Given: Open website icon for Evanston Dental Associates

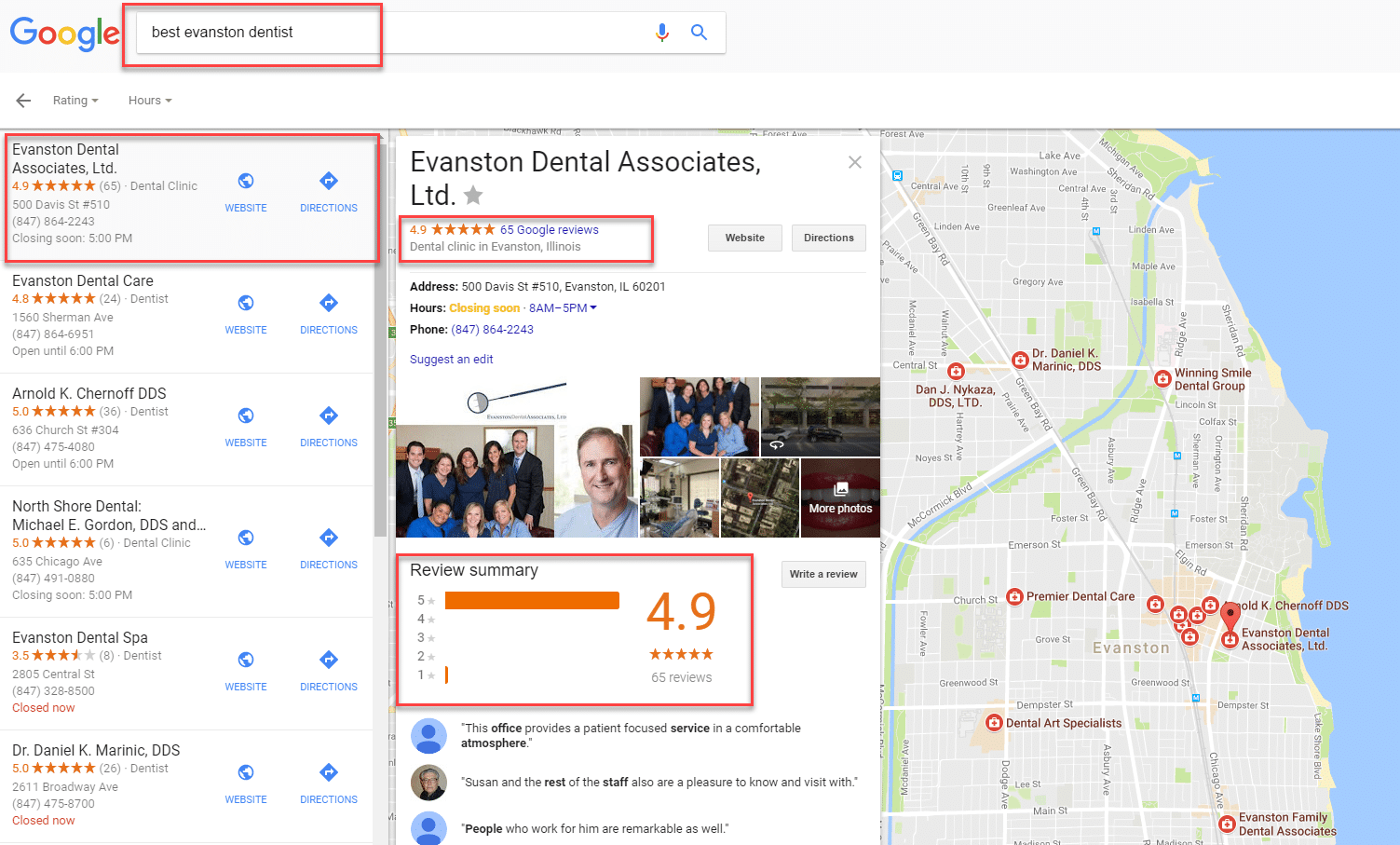Looking at the screenshot, I should pos(246,181).
